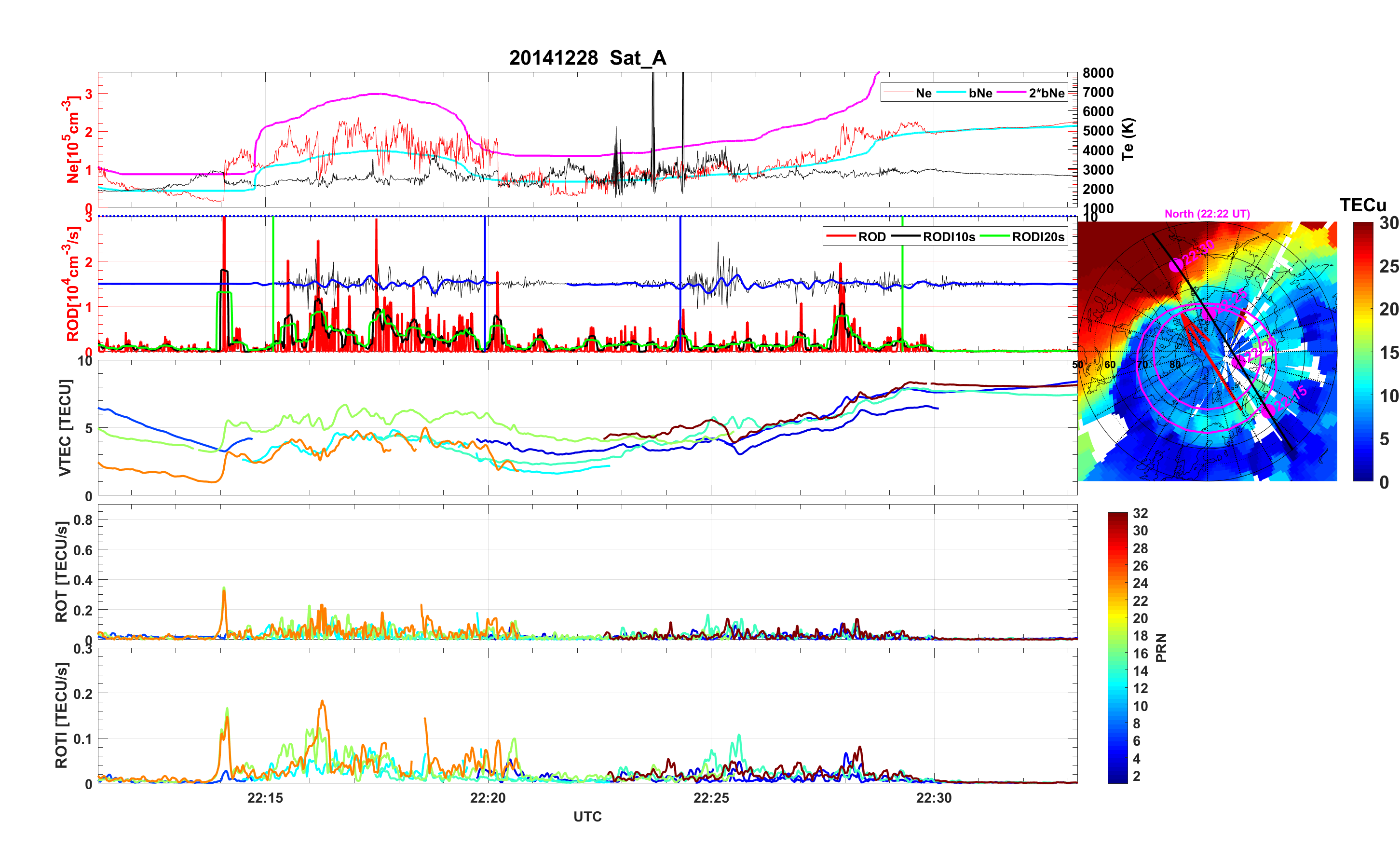Click the magenta 22:30 marker on polar map

coord(1176,265)
